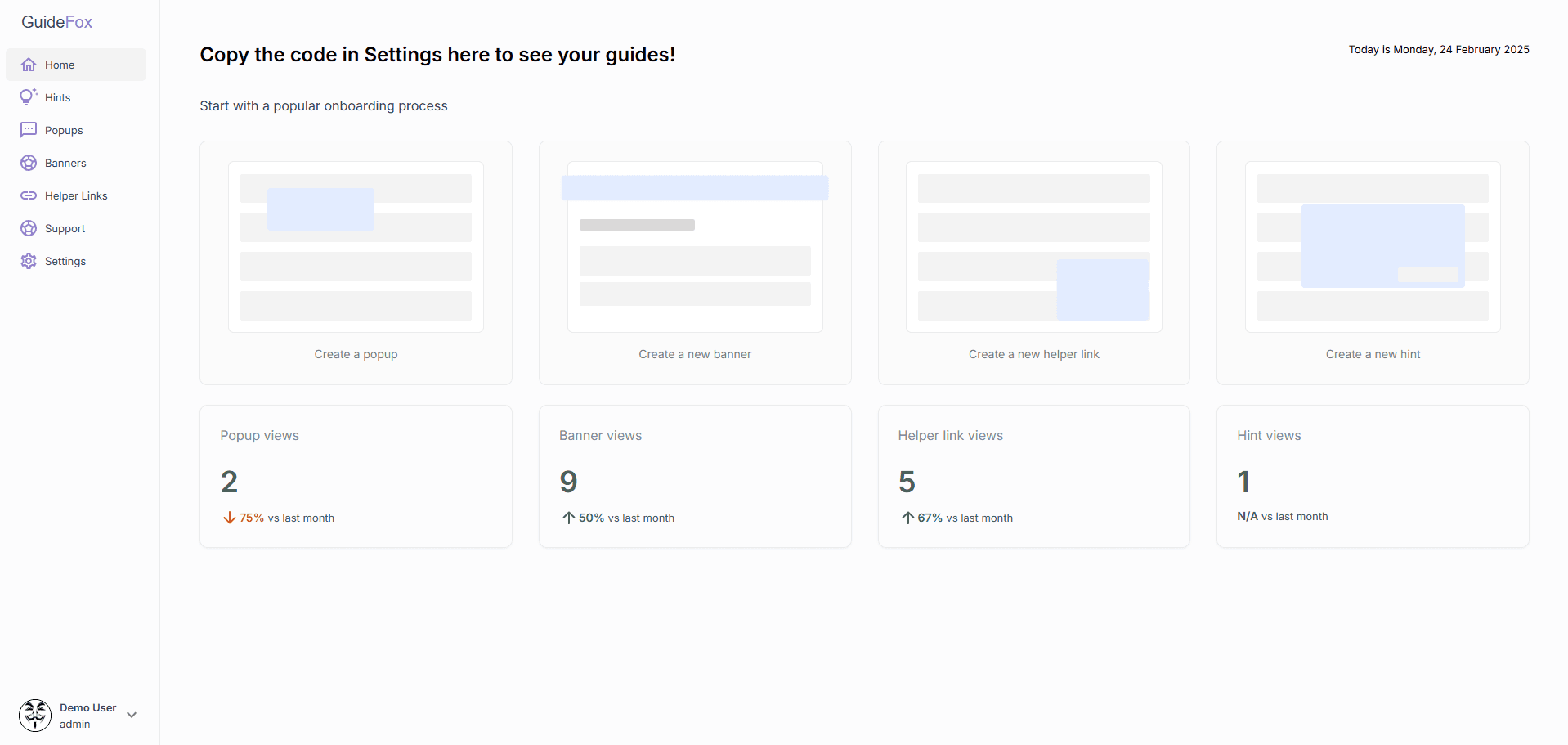The image size is (1568, 745).
Task: Select the hint layout preview thumbnail
Action: click(1373, 247)
